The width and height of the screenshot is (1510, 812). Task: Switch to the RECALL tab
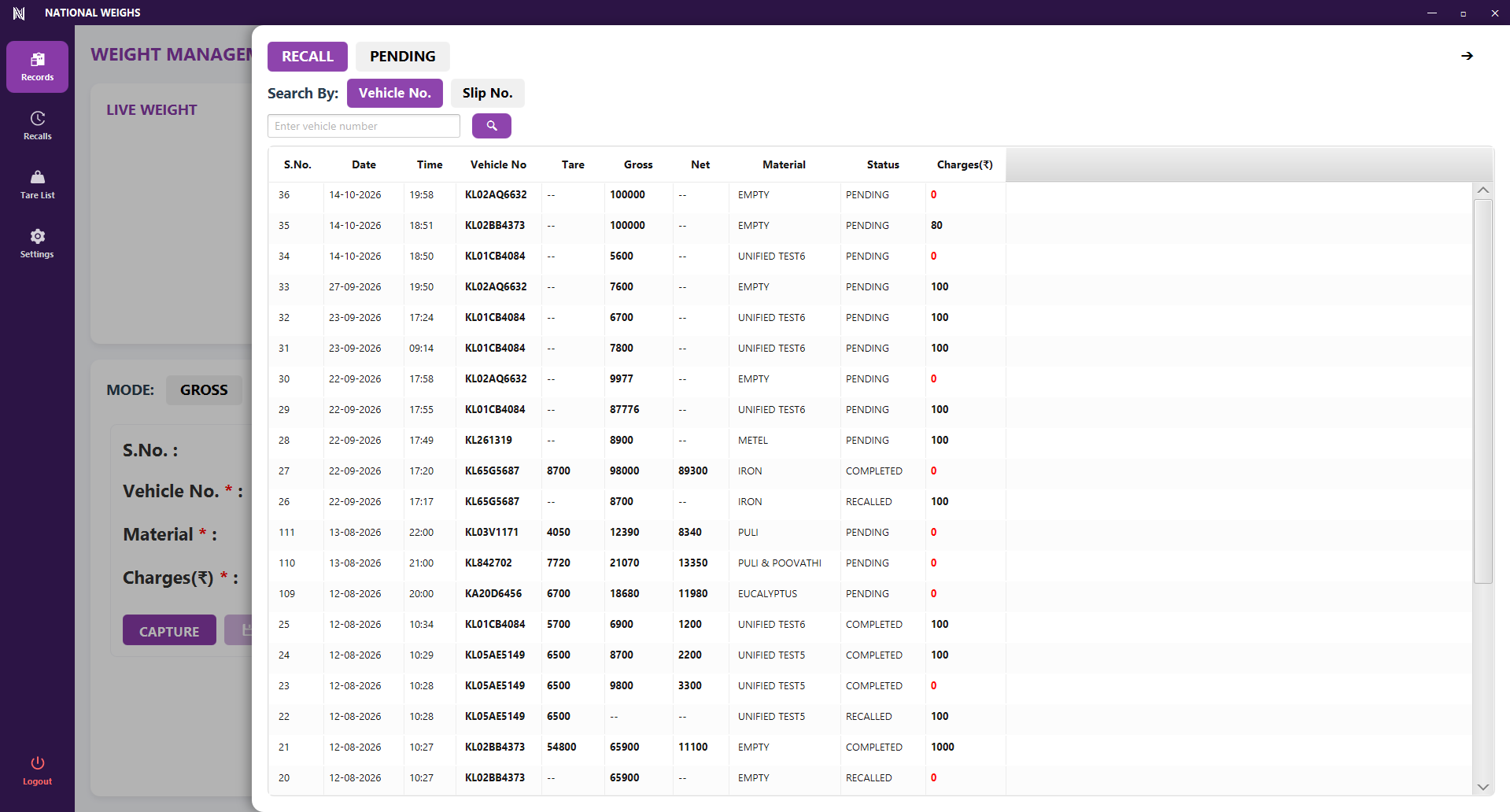click(x=308, y=57)
